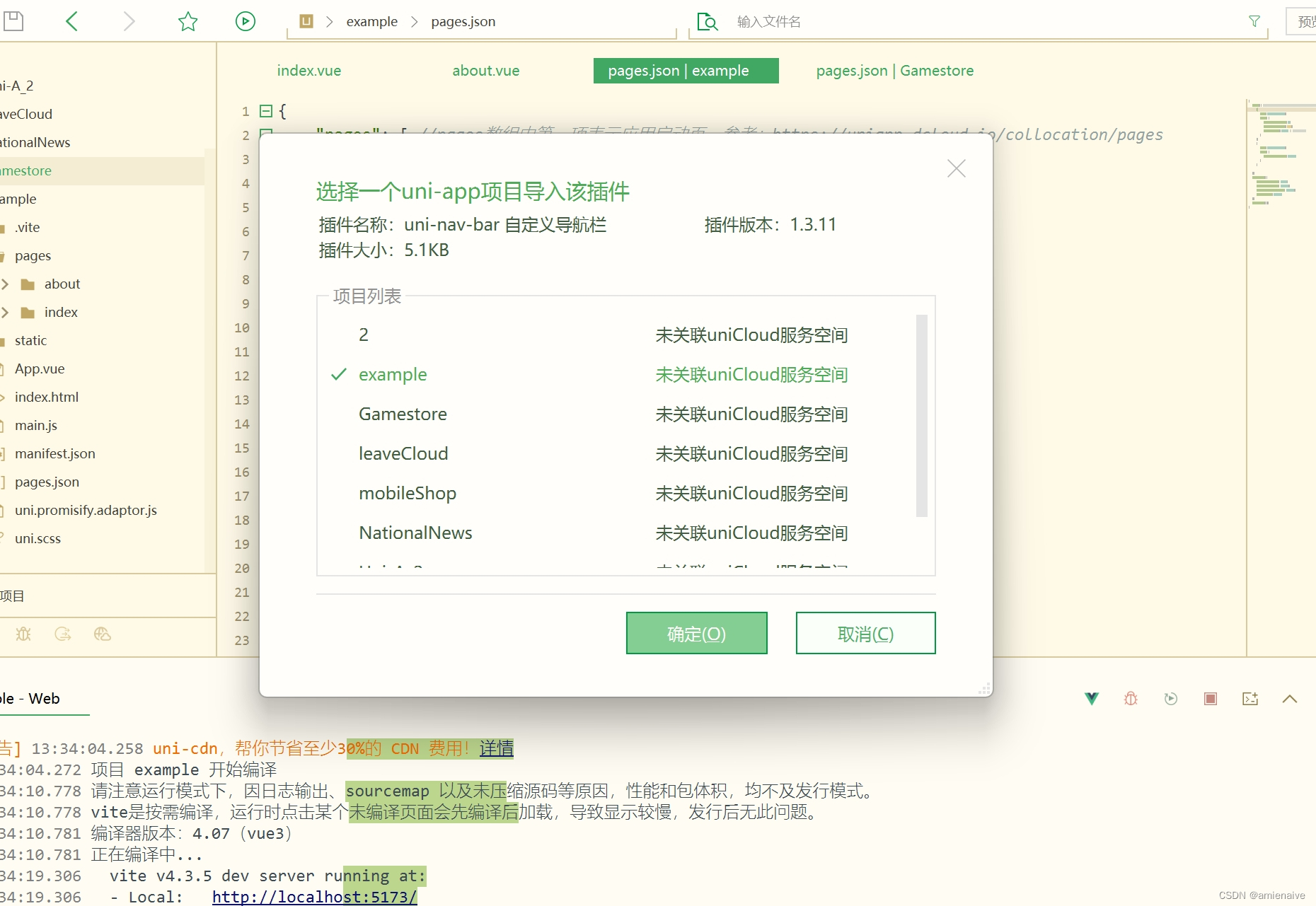1316x906 pixels.
Task: Click the code minimap on the right
Action: point(1281,156)
